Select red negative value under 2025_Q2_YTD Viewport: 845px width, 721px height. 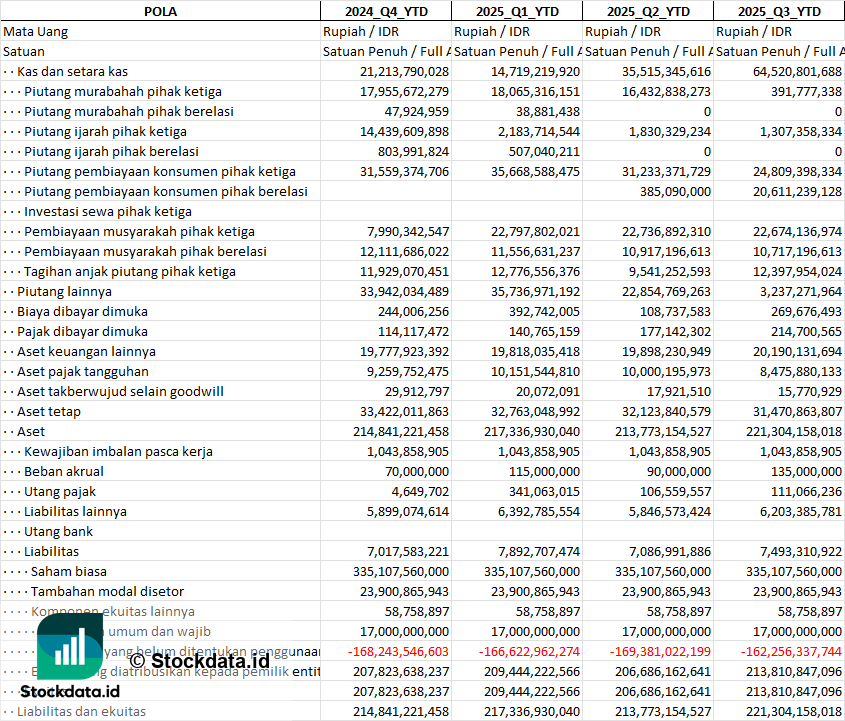click(x=650, y=651)
